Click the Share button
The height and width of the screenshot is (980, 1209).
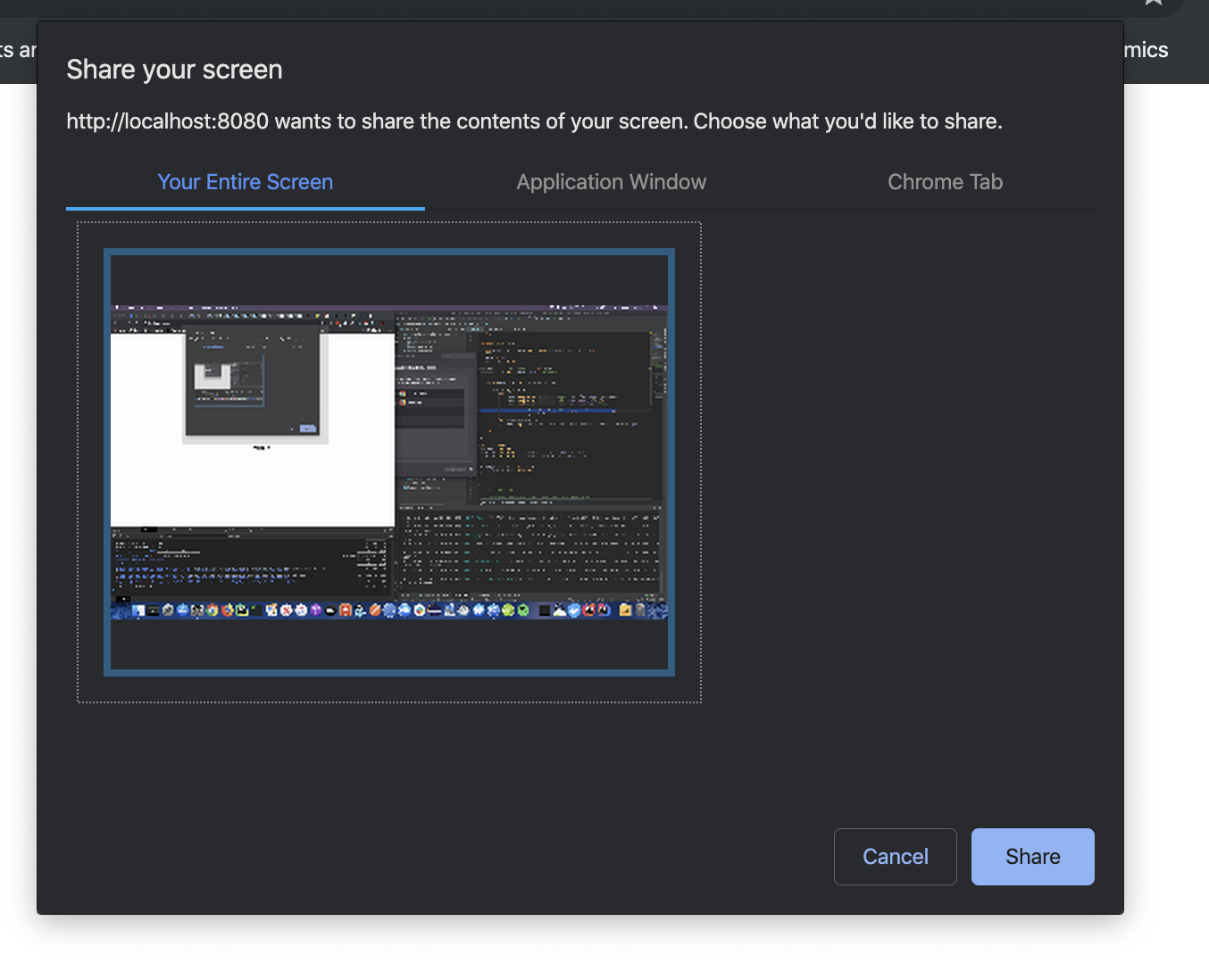pos(1032,856)
